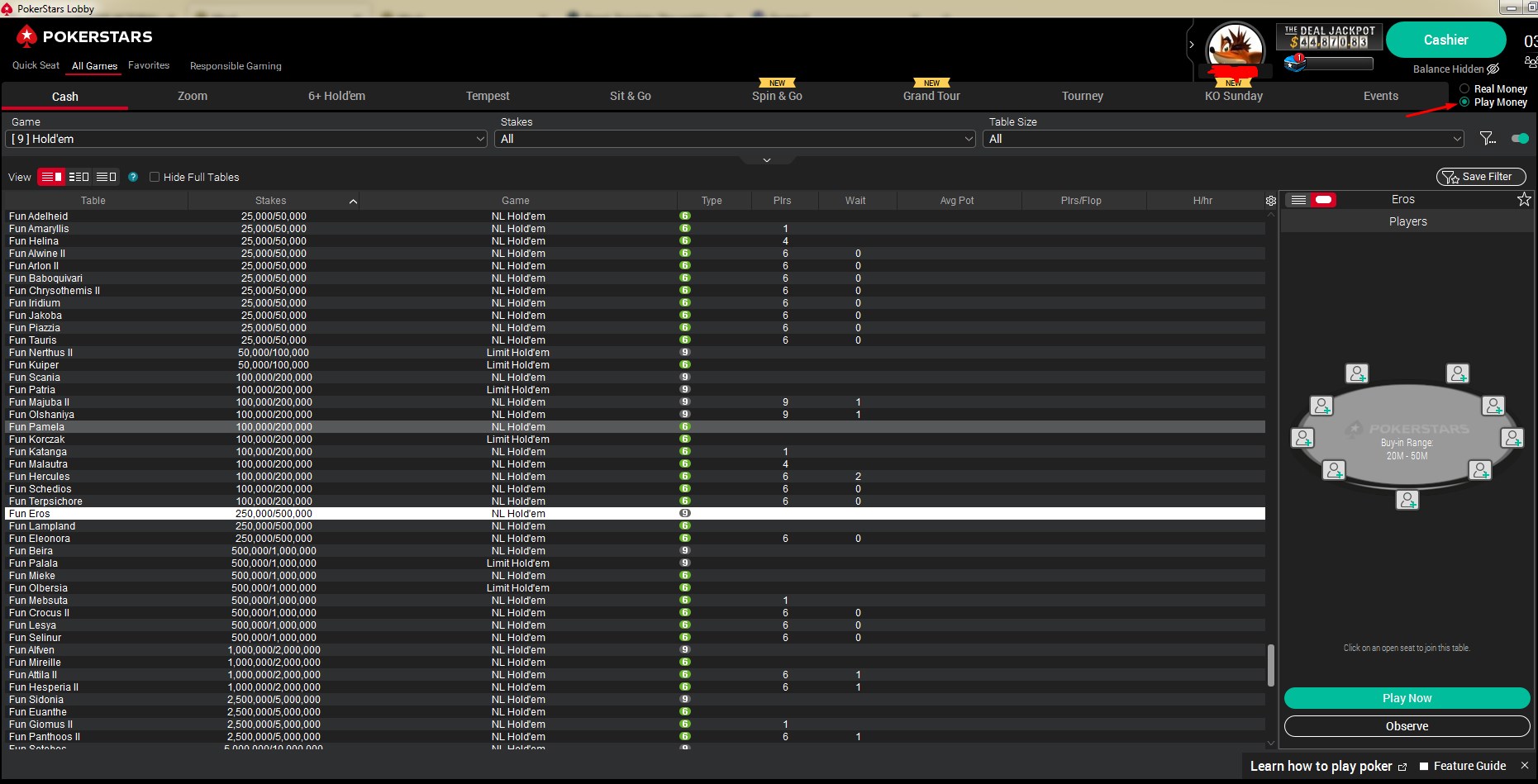Click the 6-max badge on Fun Pamela row
1538x784 pixels.
point(685,427)
